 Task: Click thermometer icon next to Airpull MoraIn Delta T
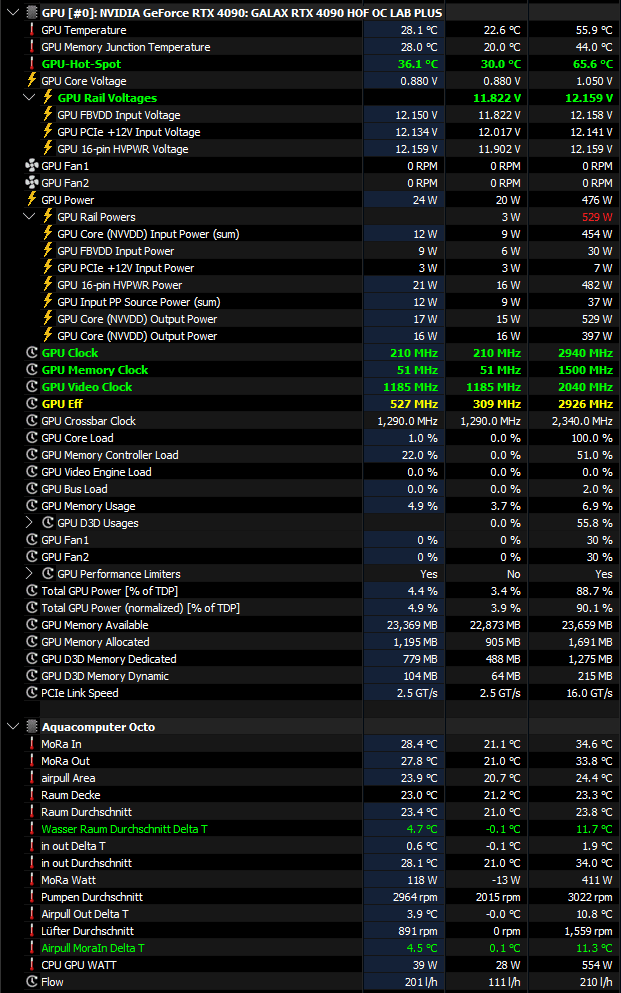pyautogui.click(x=32, y=948)
